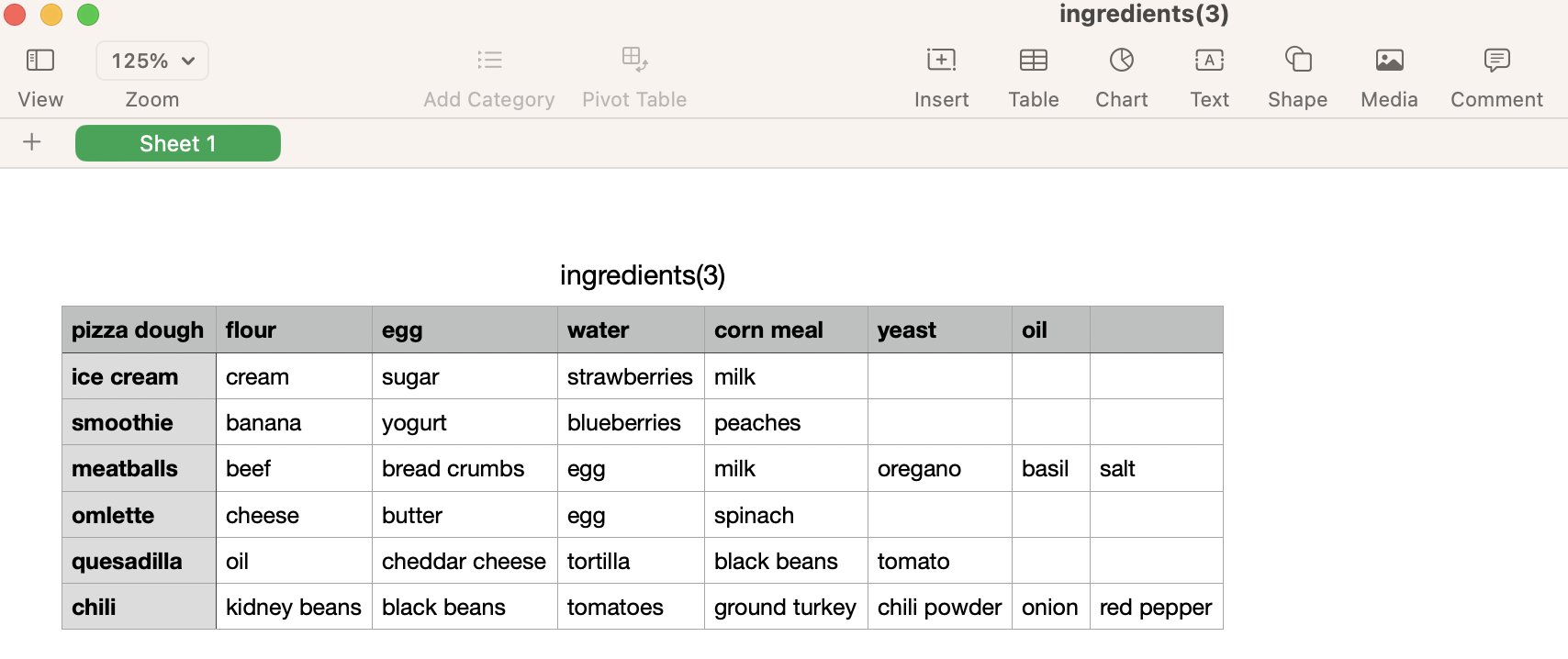Insert a chart with the Chart icon

point(1121,61)
